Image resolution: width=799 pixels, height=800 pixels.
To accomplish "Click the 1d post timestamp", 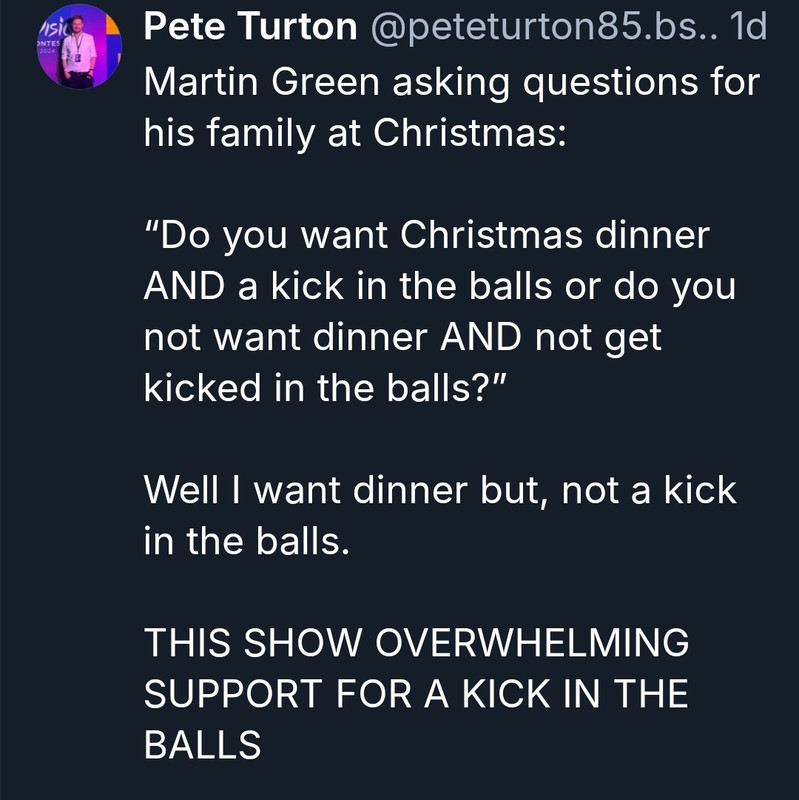I will [749, 28].
